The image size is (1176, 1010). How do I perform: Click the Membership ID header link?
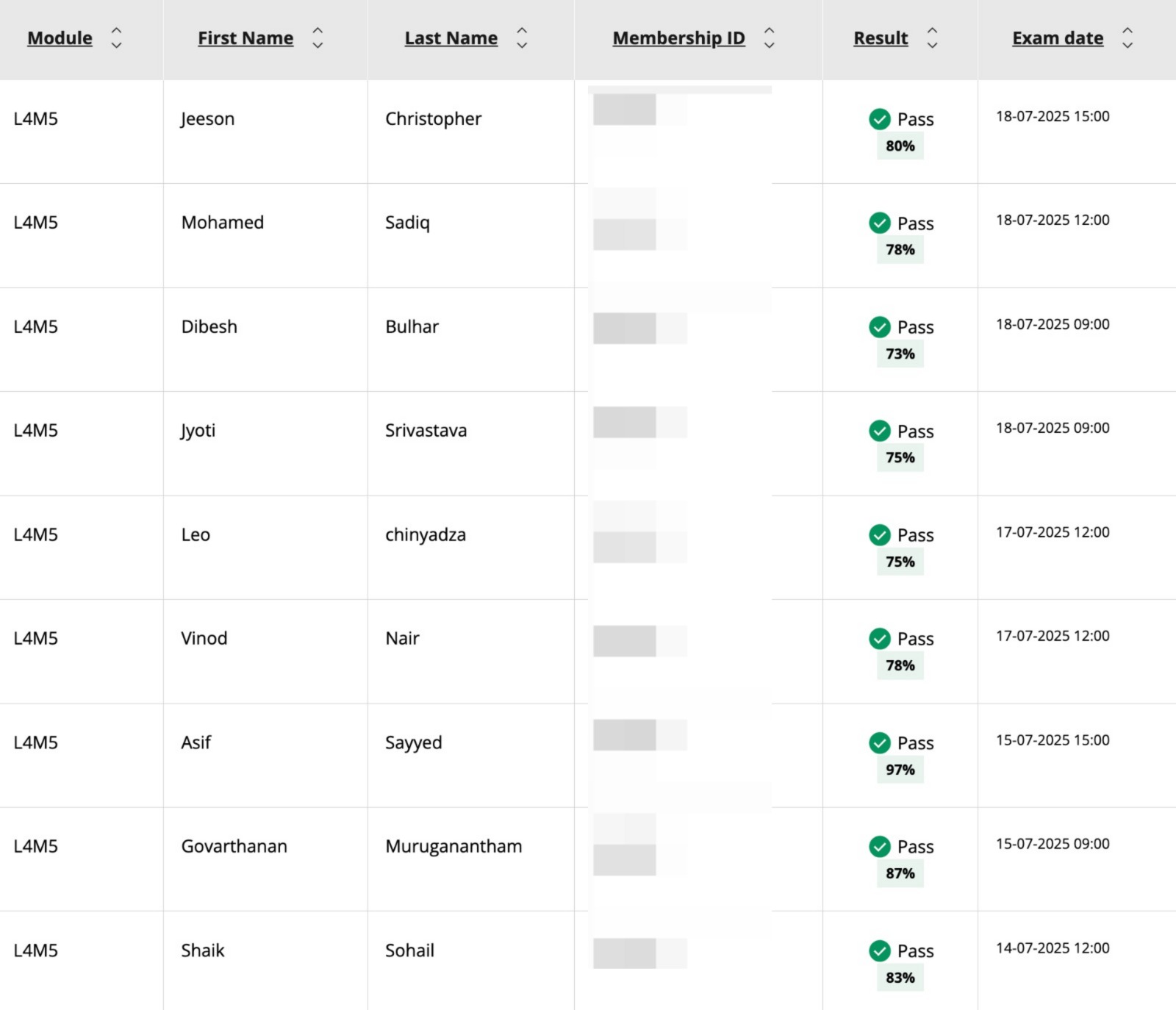point(678,37)
